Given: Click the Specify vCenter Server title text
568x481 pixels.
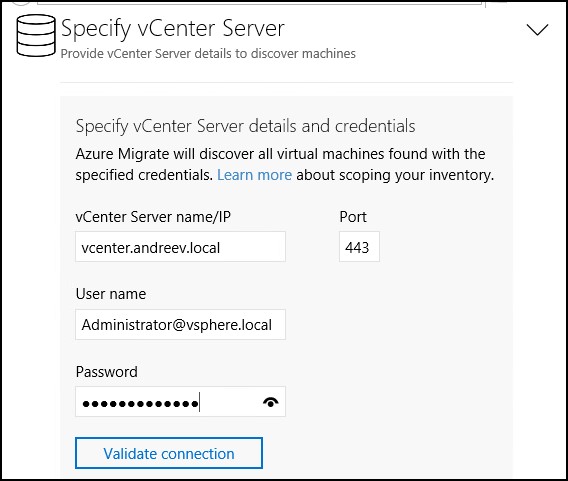Looking at the screenshot, I should click(x=172, y=28).
